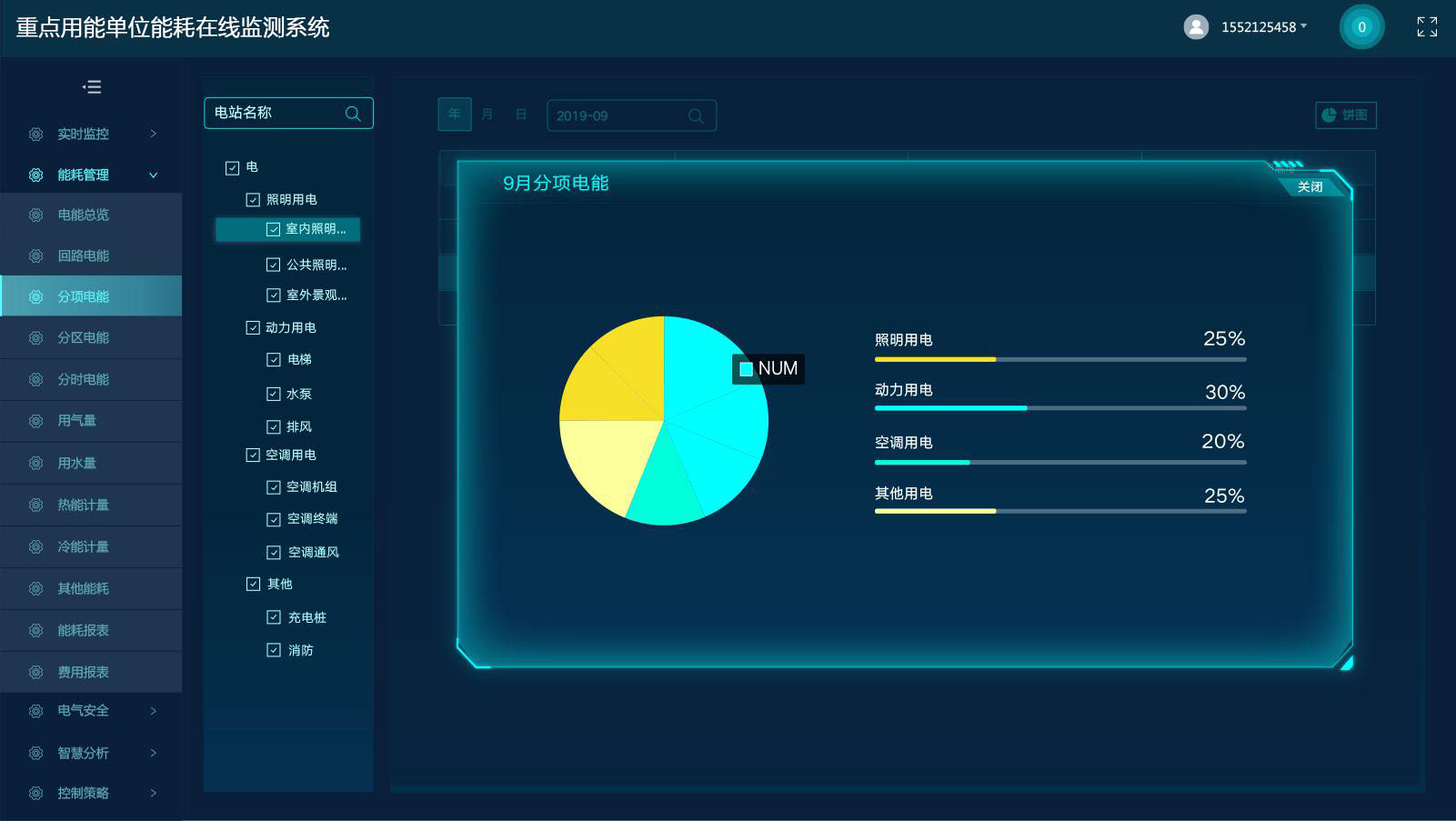Click the date field search icon
The height and width of the screenshot is (821, 1456).
click(696, 116)
